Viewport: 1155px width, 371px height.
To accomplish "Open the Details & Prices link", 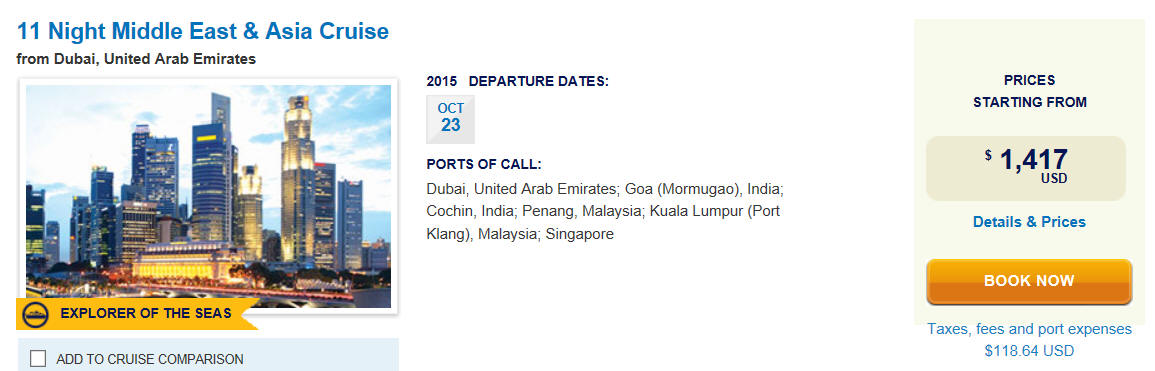I will coord(1029,222).
